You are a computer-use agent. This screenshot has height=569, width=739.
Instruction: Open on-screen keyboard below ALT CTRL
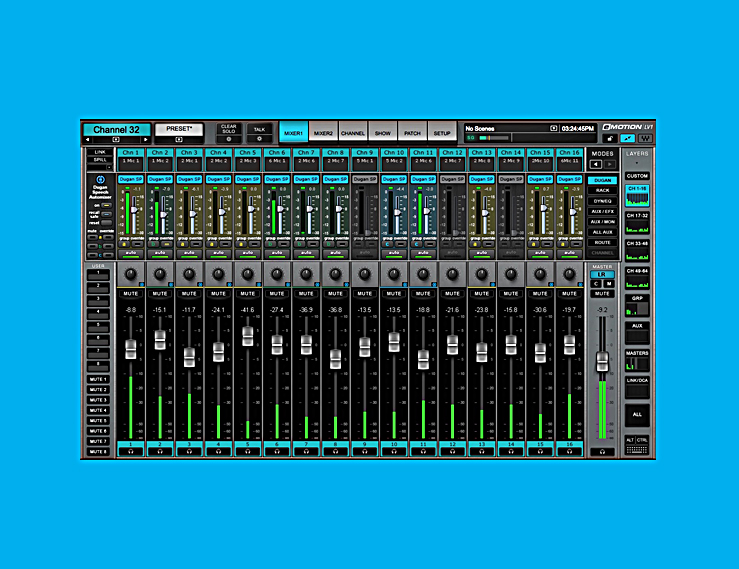tap(637, 450)
